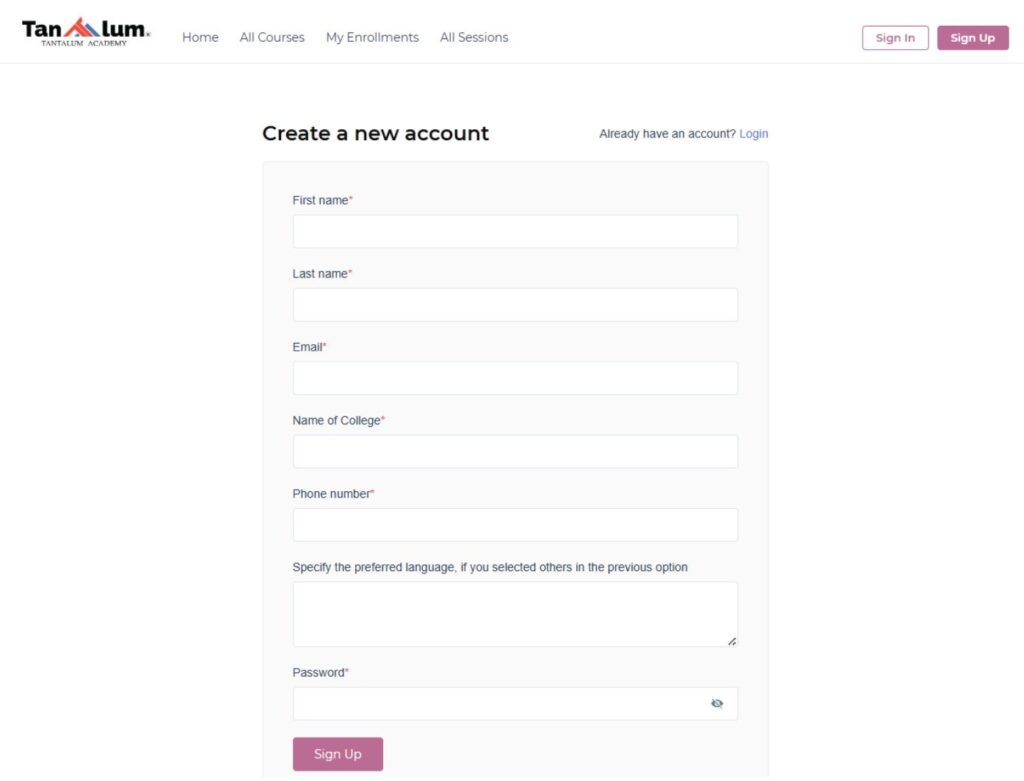Submit form with bottom Sign Up button

click(x=338, y=754)
